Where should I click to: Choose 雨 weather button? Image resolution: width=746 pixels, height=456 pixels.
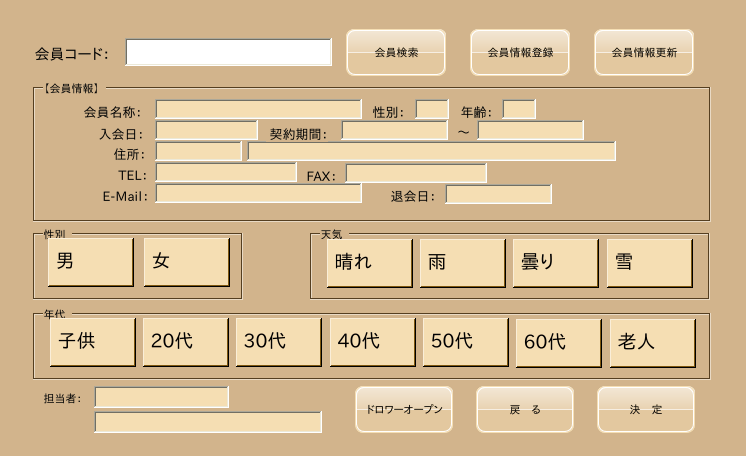[462, 263]
